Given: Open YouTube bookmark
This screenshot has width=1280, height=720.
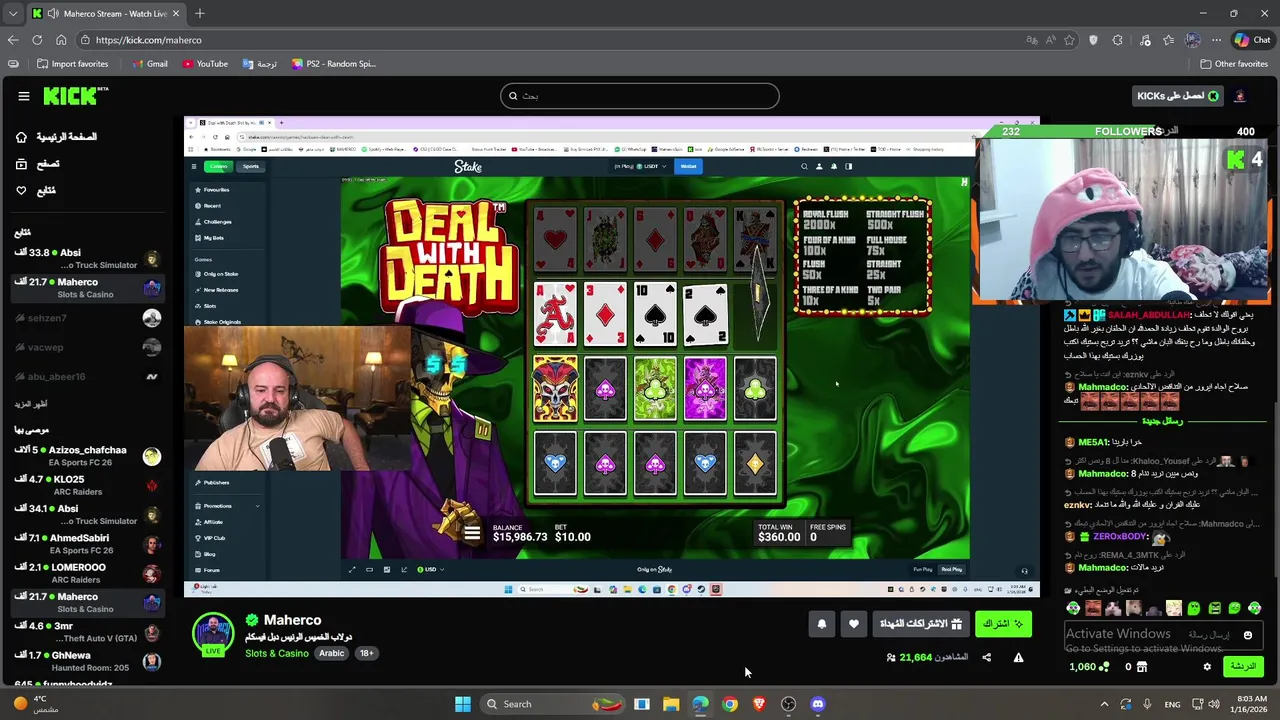Looking at the screenshot, I should coord(205,64).
